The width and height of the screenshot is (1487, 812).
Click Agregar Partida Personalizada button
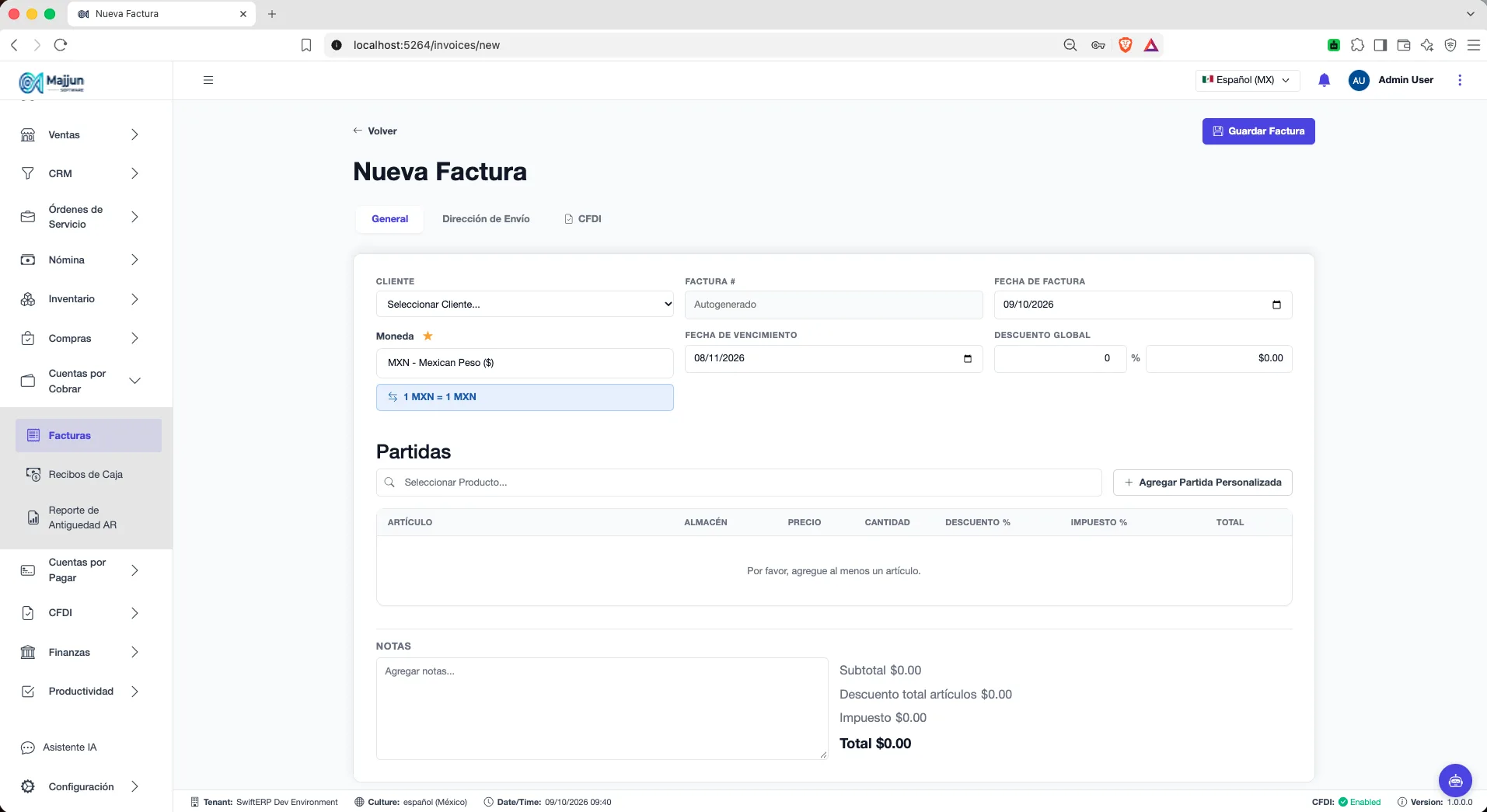1203,483
